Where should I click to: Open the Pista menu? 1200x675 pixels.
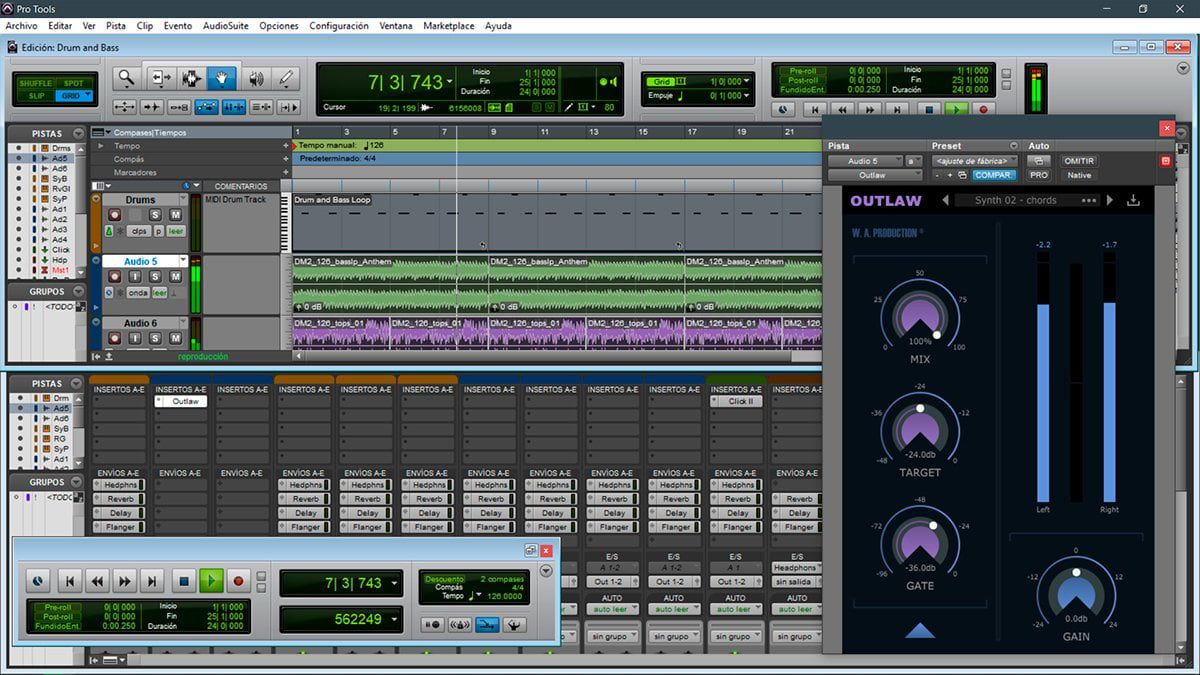pos(116,26)
